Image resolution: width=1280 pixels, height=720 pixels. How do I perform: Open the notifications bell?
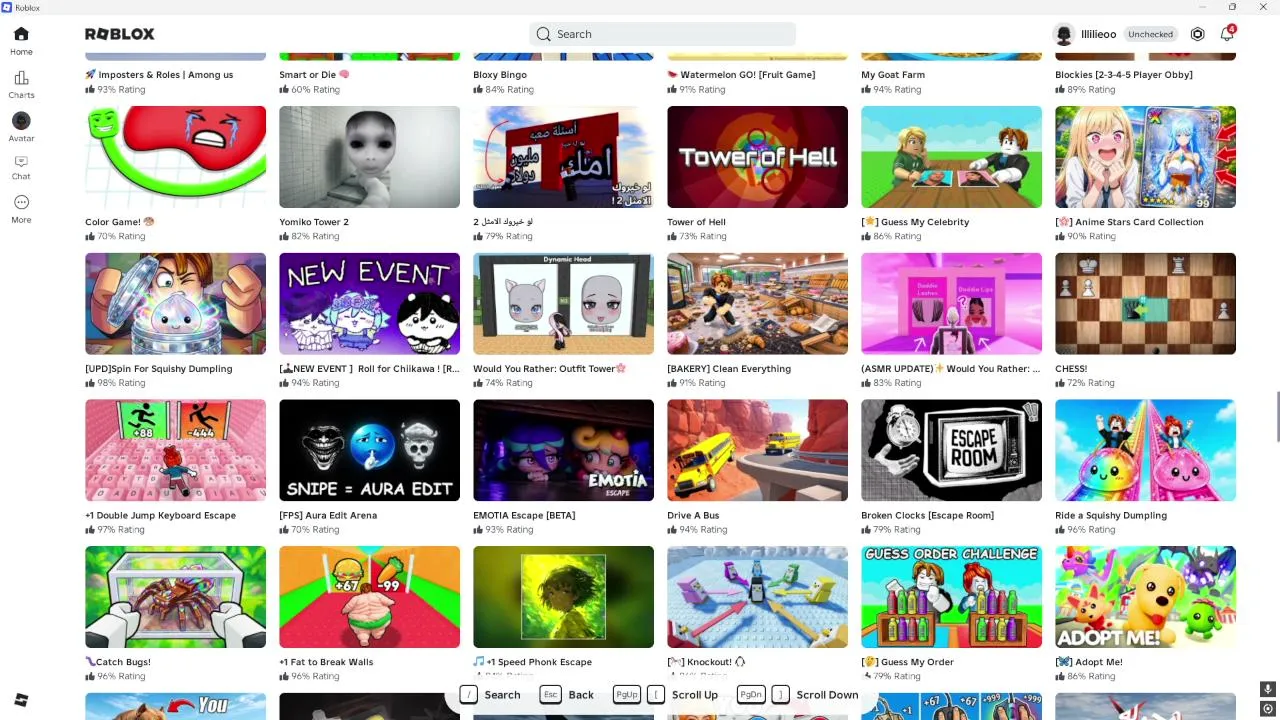(x=1227, y=34)
